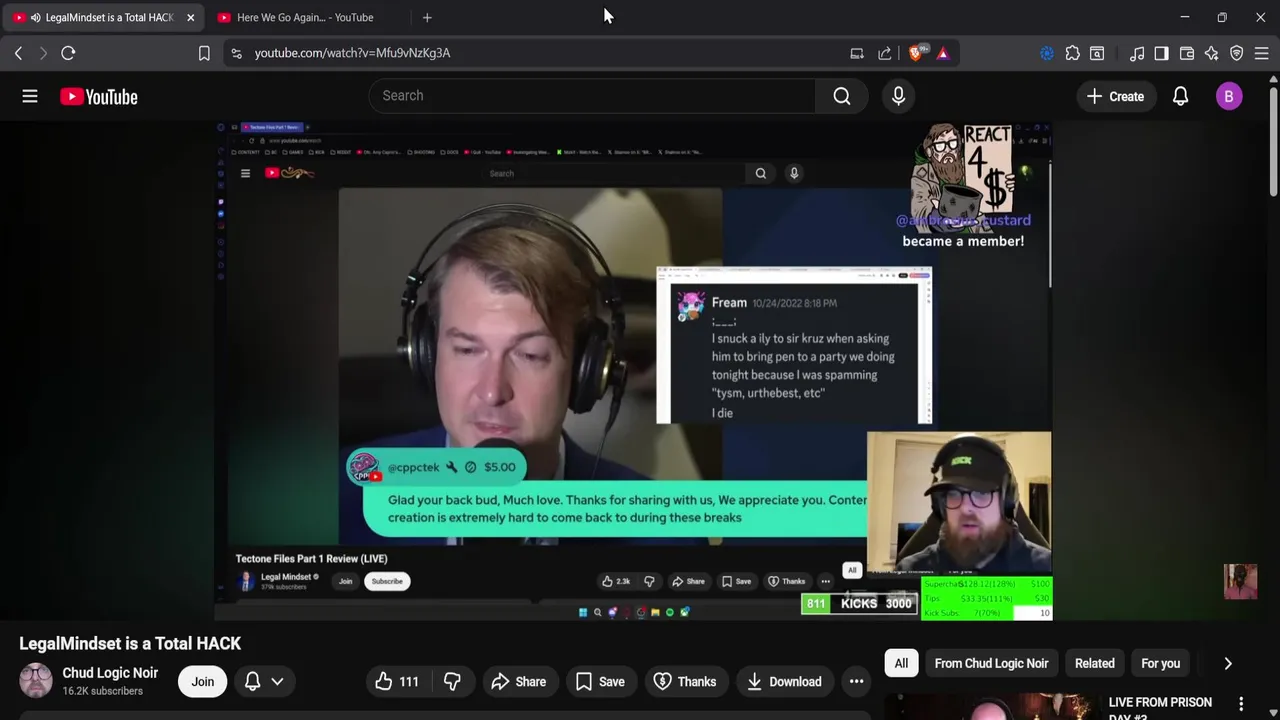Open Brave Shields lion icon
Image resolution: width=1280 pixels, height=720 pixels.
916,53
